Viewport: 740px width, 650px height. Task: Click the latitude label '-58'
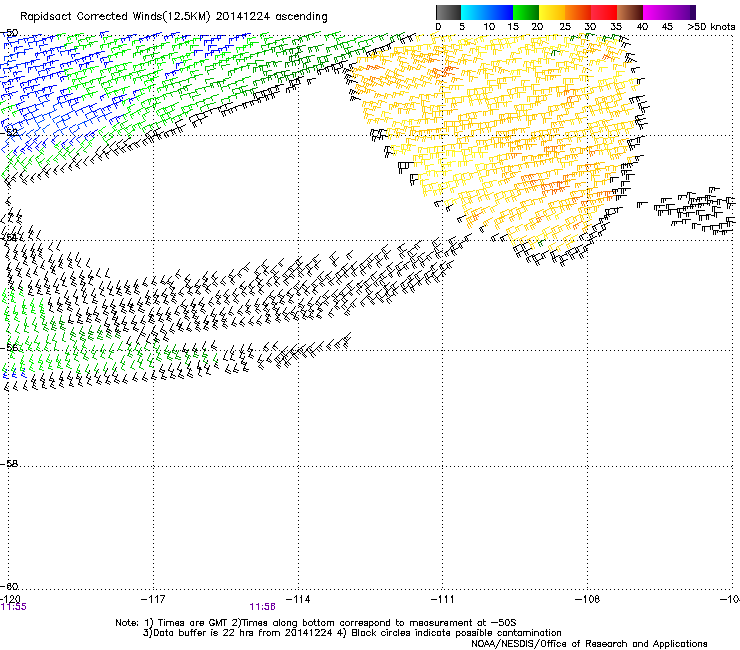coord(9,464)
